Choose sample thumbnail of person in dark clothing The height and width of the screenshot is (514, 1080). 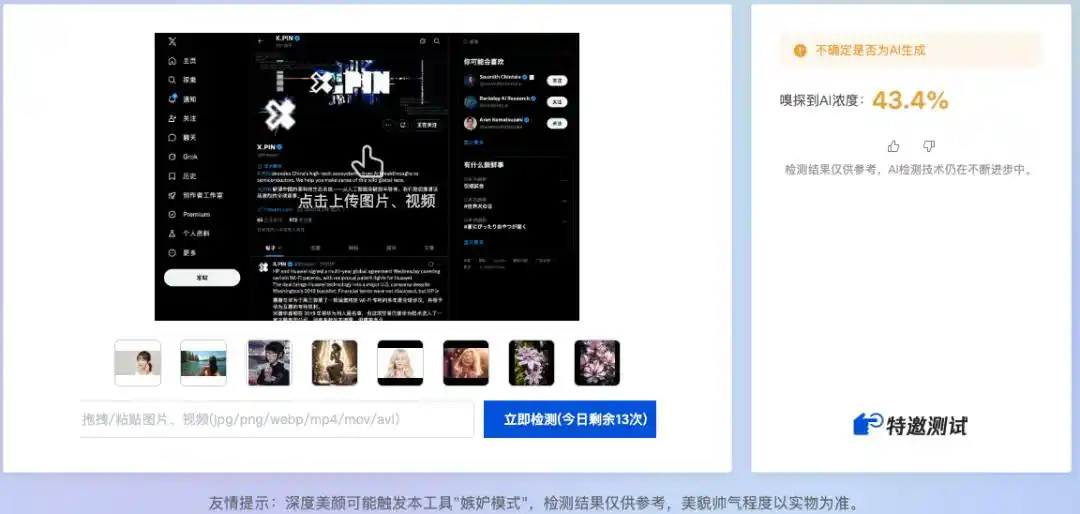coord(269,363)
